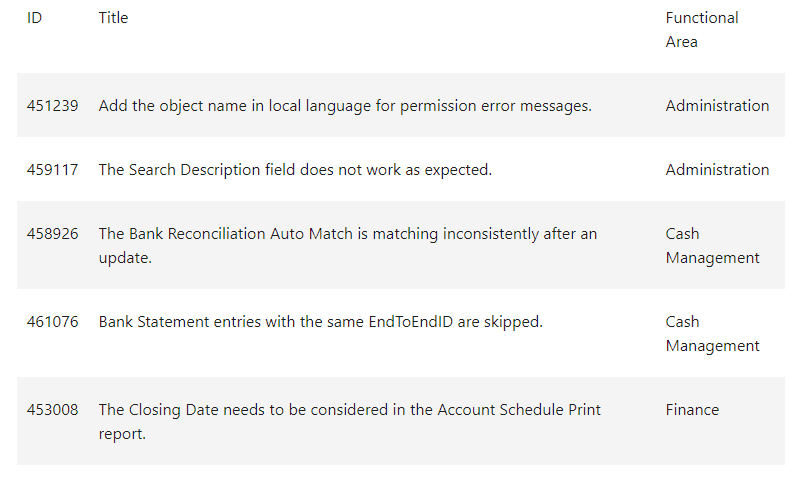Click Administration cell for row 459117
The width and height of the screenshot is (803, 479).
click(717, 170)
